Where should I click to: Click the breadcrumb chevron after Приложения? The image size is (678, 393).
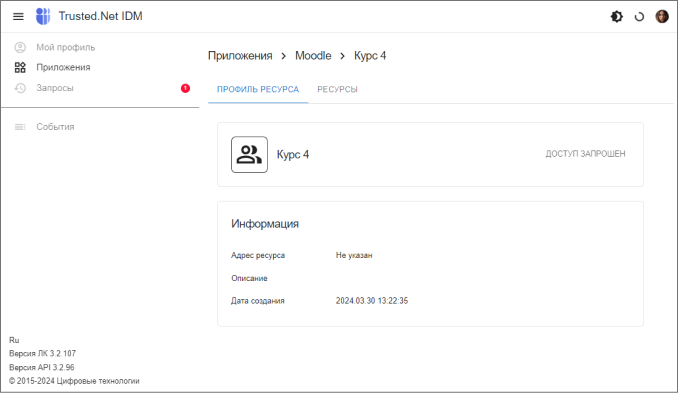[284, 56]
